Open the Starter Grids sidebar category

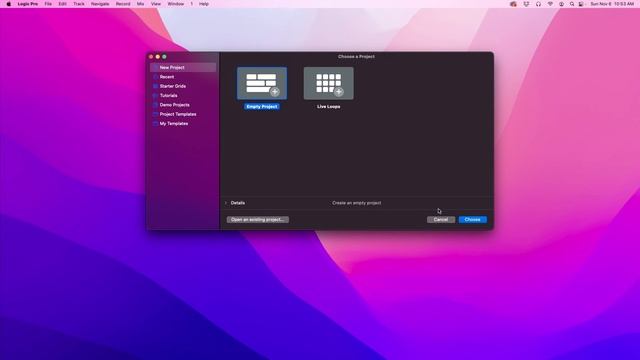(183, 86)
